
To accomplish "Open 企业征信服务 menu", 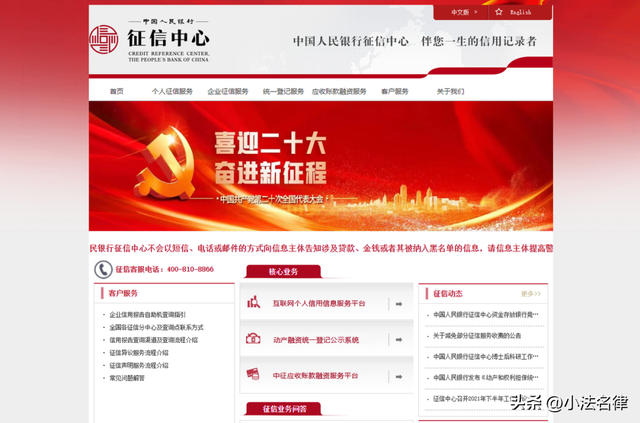I will click(228, 91).
